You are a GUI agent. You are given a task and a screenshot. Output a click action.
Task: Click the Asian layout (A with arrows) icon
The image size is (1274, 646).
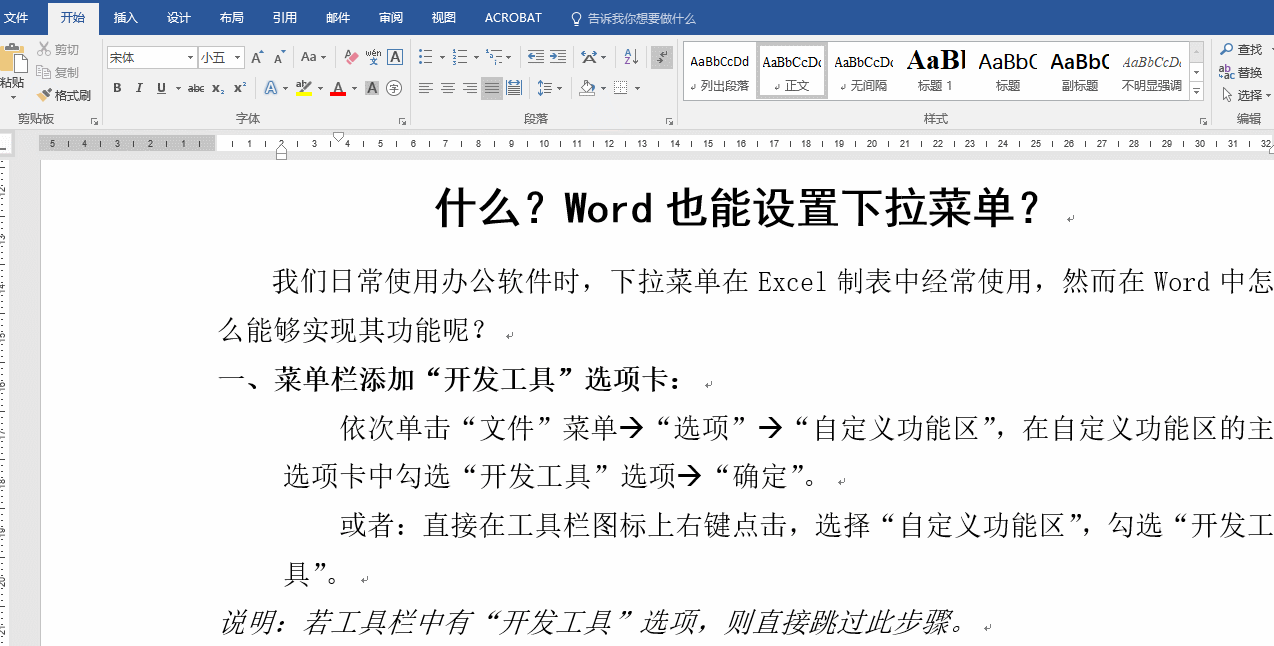click(588, 57)
